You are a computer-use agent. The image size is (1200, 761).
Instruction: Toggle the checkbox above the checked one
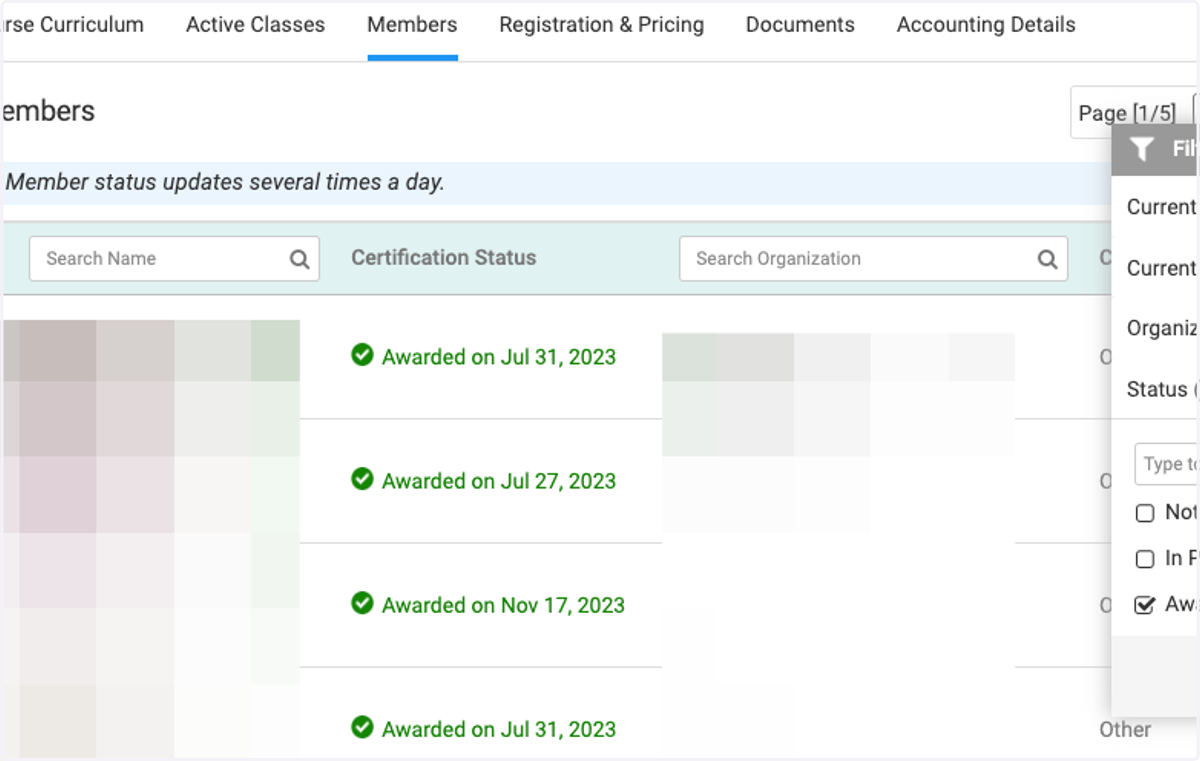pyautogui.click(x=1145, y=559)
